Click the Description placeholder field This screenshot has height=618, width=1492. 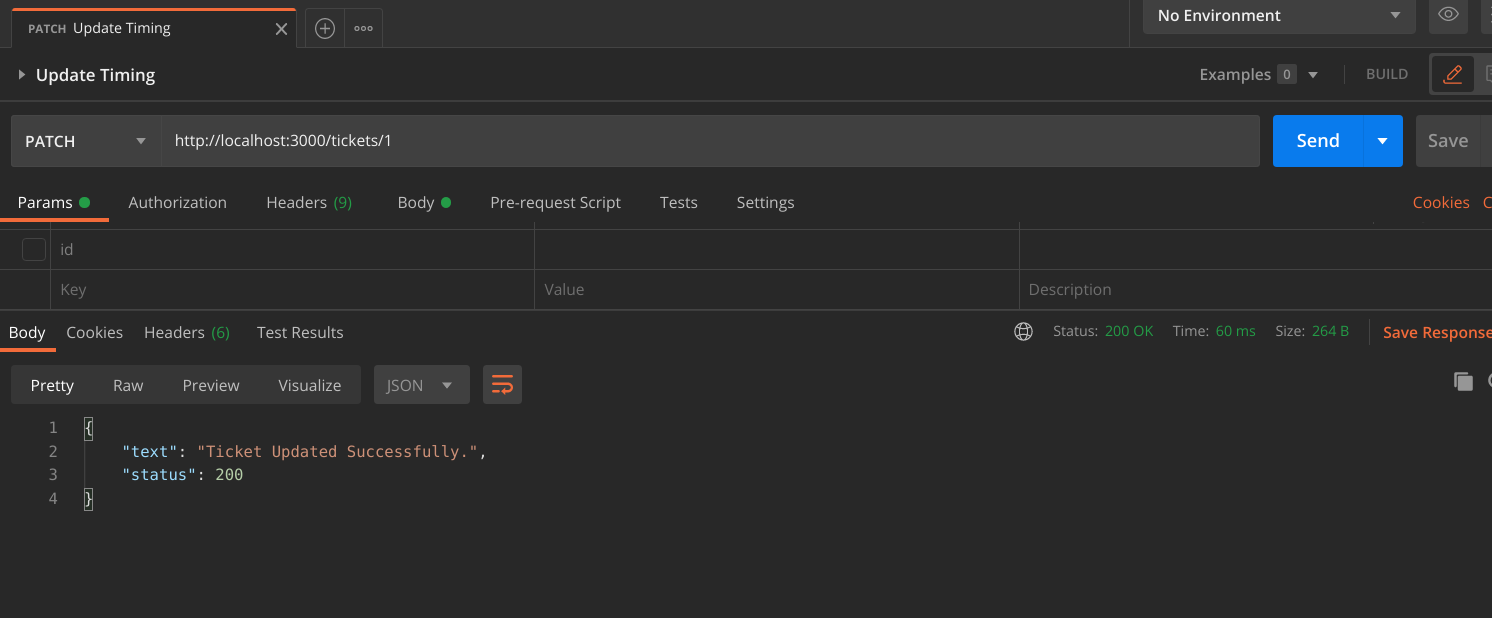(x=1255, y=290)
